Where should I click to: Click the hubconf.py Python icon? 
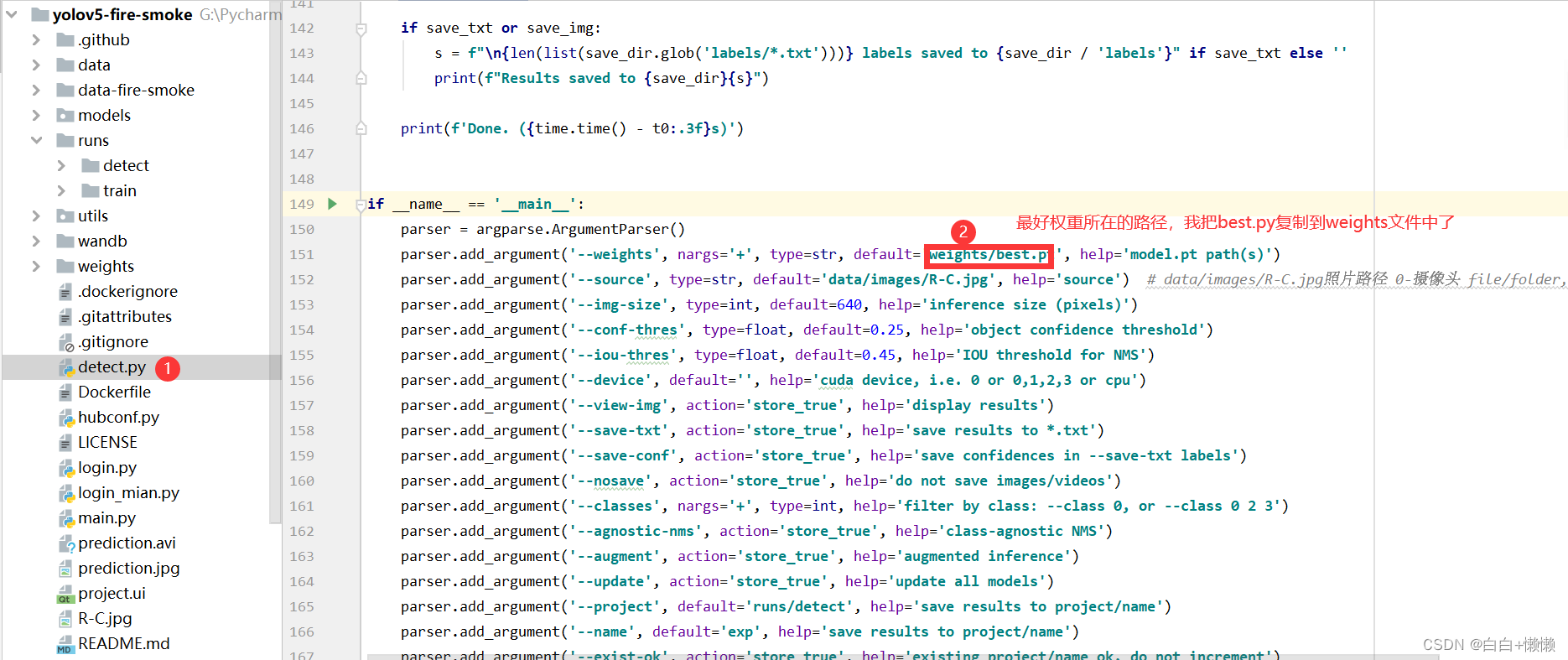click(65, 418)
